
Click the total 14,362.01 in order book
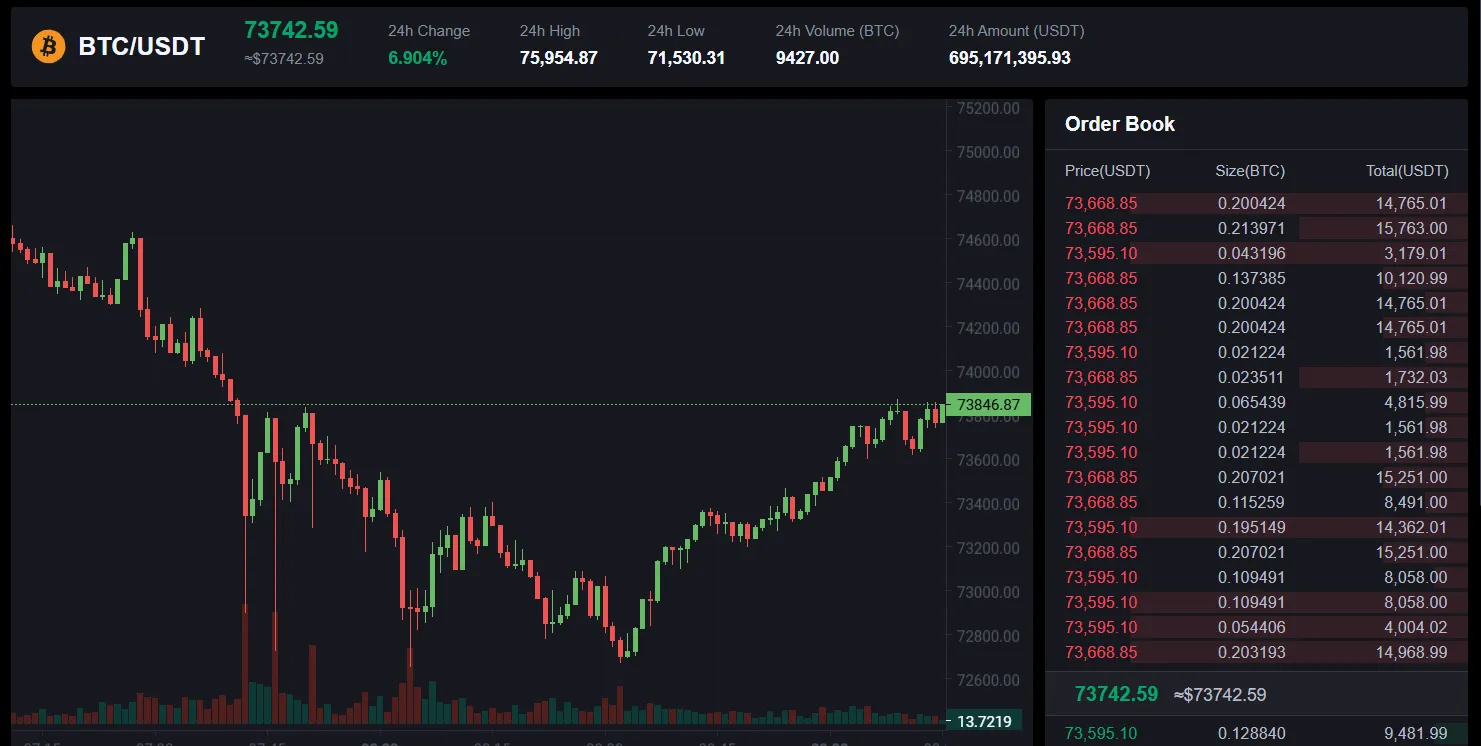[1411, 527]
